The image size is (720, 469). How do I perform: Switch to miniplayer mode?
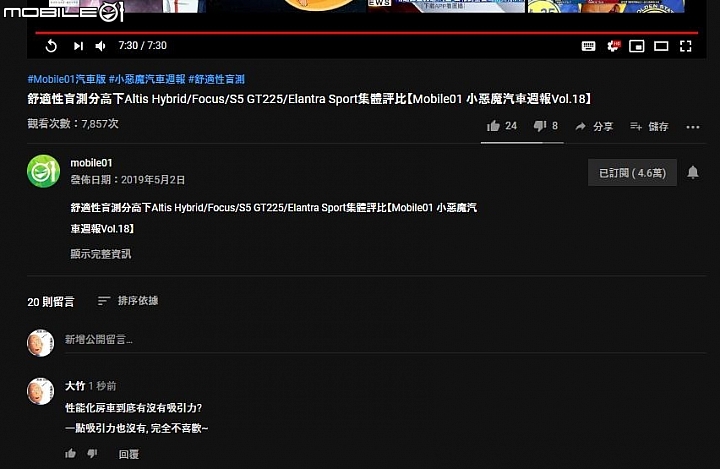coord(636,46)
